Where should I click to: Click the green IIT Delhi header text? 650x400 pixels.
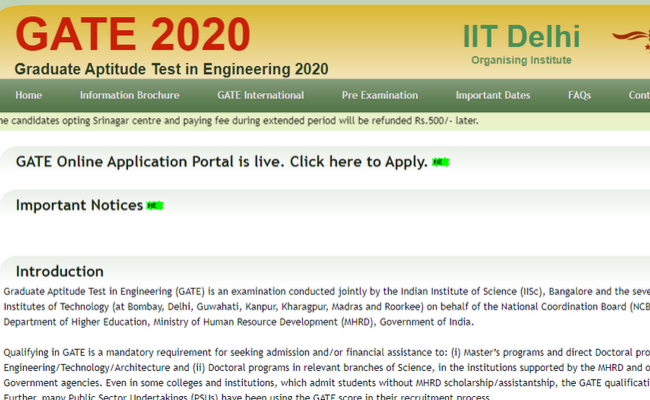520,37
